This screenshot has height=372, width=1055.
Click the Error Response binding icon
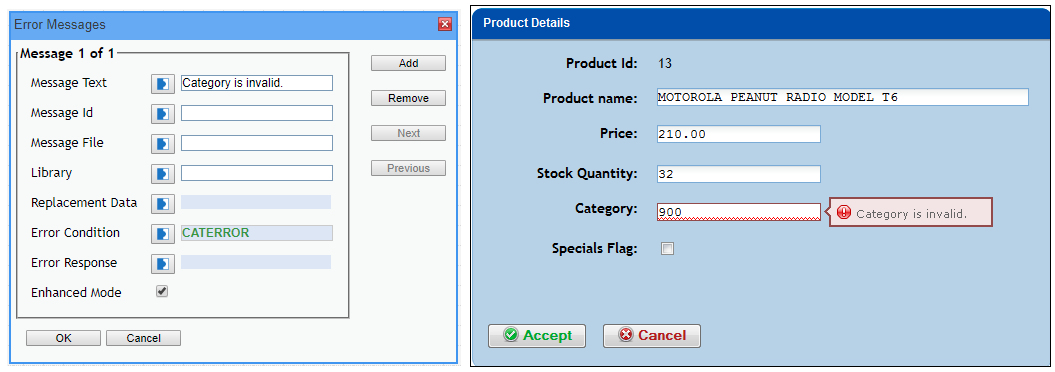tap(162, 263)
